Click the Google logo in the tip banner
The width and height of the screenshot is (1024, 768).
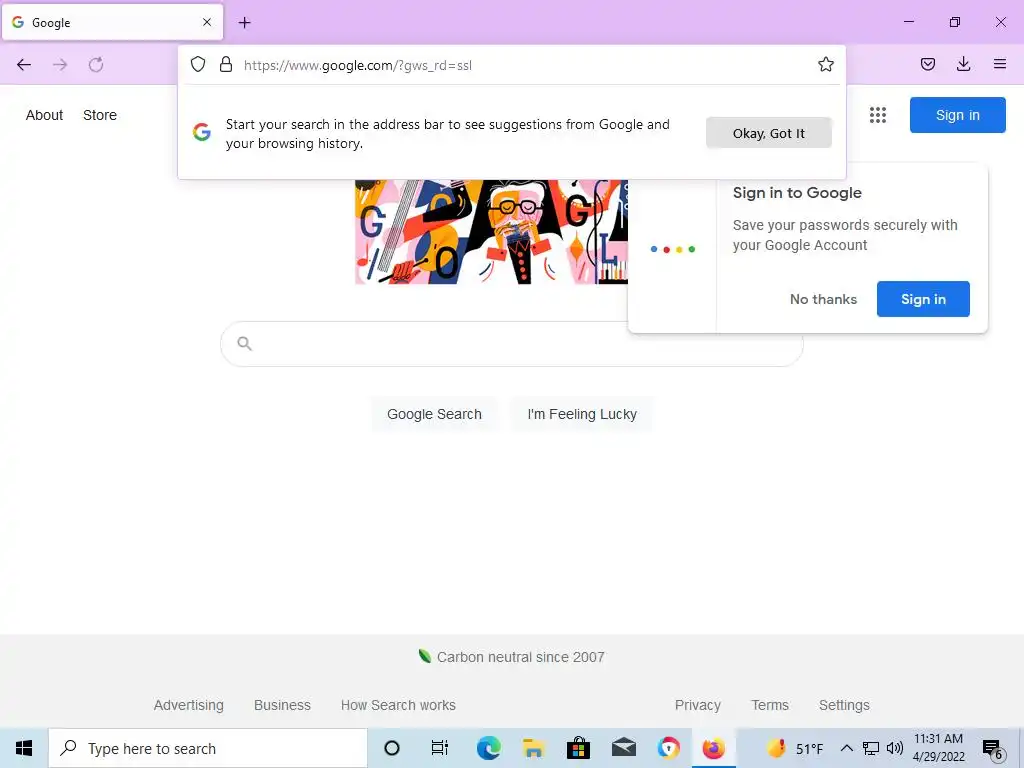click(202, 133)
